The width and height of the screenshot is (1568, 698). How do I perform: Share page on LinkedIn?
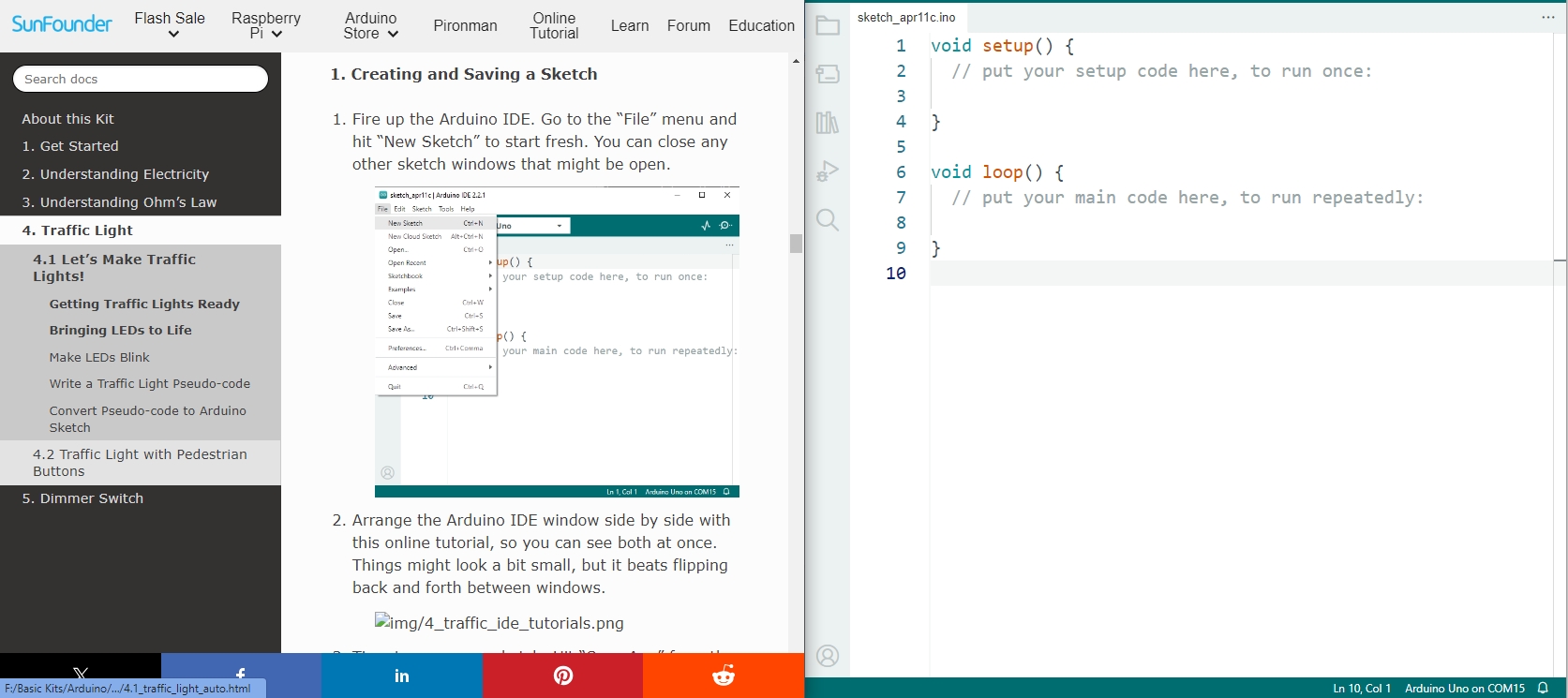pyautogui.click(x=402, y=676)
